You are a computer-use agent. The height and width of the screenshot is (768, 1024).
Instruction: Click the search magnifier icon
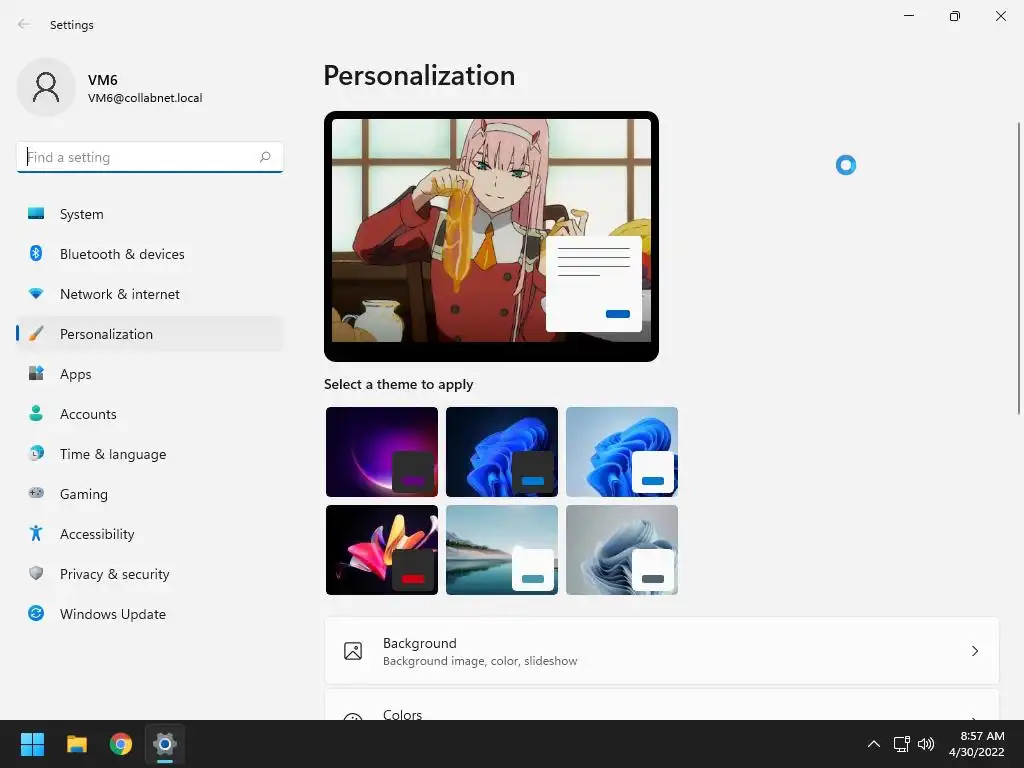(265, 157)
